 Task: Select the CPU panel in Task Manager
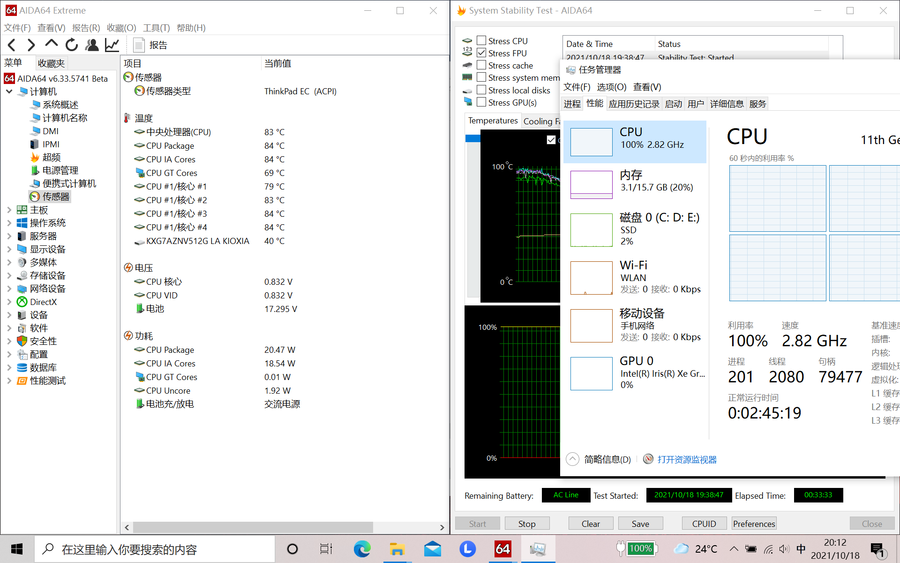tap(635, 142)
